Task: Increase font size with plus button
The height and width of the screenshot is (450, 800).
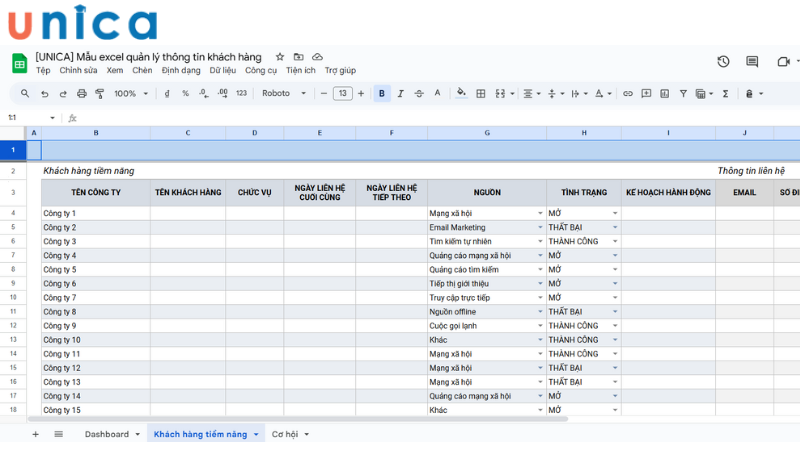Action: tap(361, 94)
